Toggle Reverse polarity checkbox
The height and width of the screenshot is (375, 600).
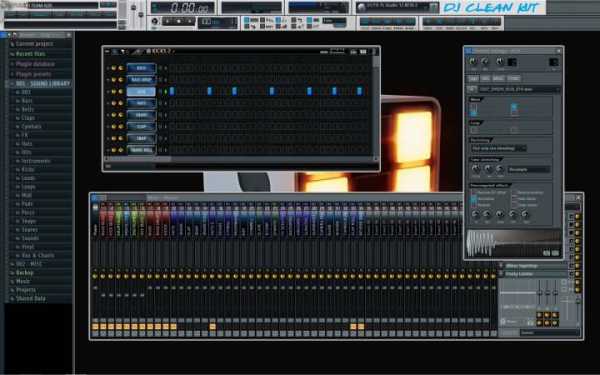[x=514, y=192]
